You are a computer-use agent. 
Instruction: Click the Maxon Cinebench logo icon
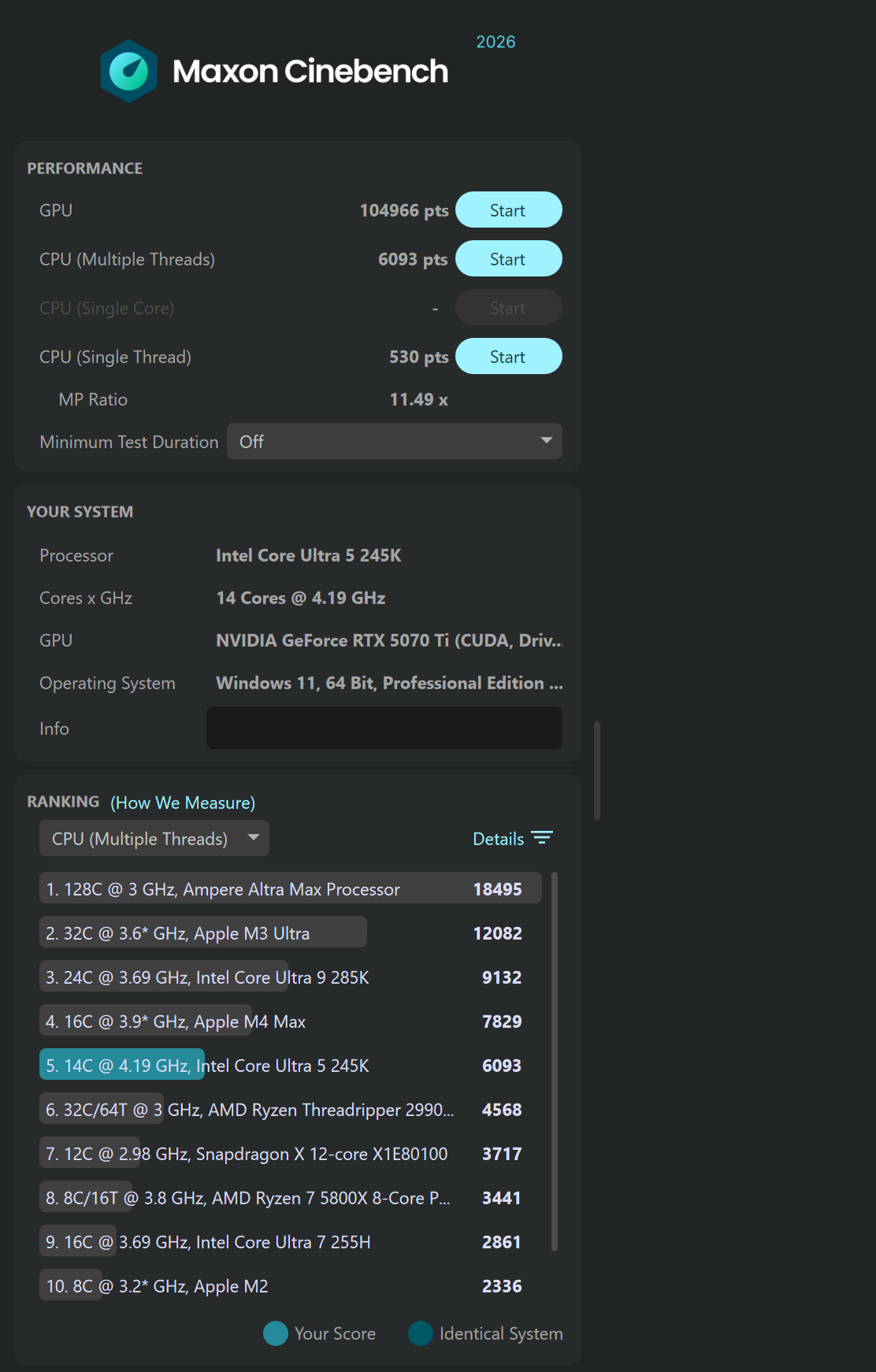pyautogui.click(x=128, y=71)
